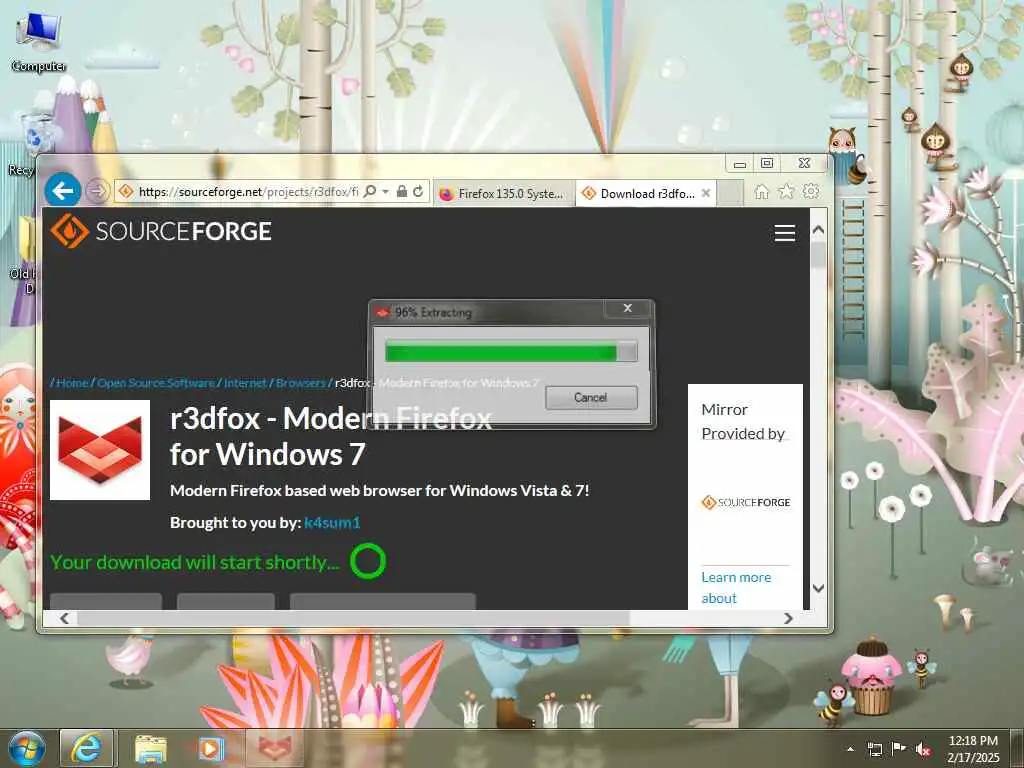Close the 96% Extracting dialog
This screenshot has width=1024, height=768.
(x=628, y=308)
